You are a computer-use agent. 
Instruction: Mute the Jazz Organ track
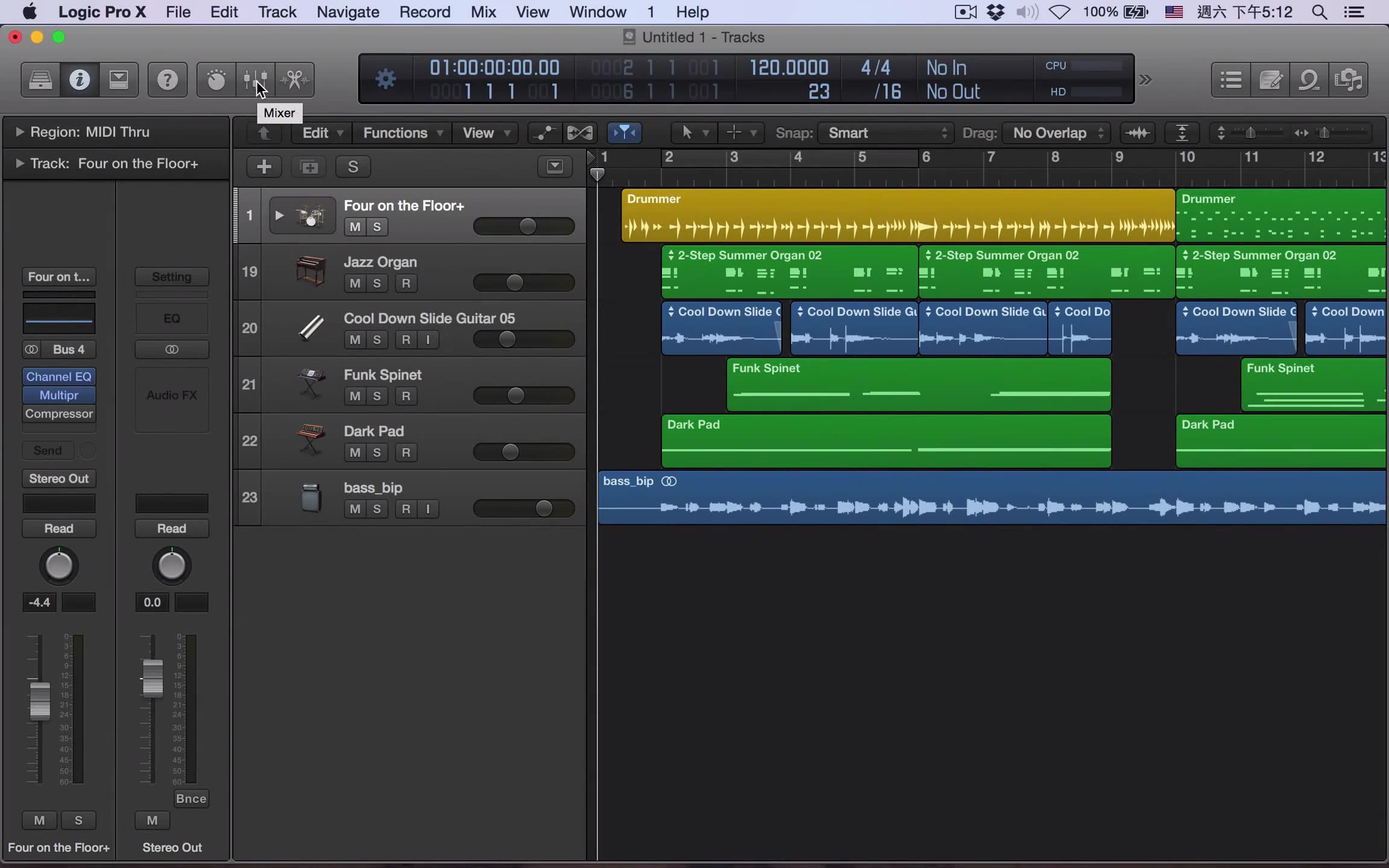pyautogui.click(x=354, y=283)
